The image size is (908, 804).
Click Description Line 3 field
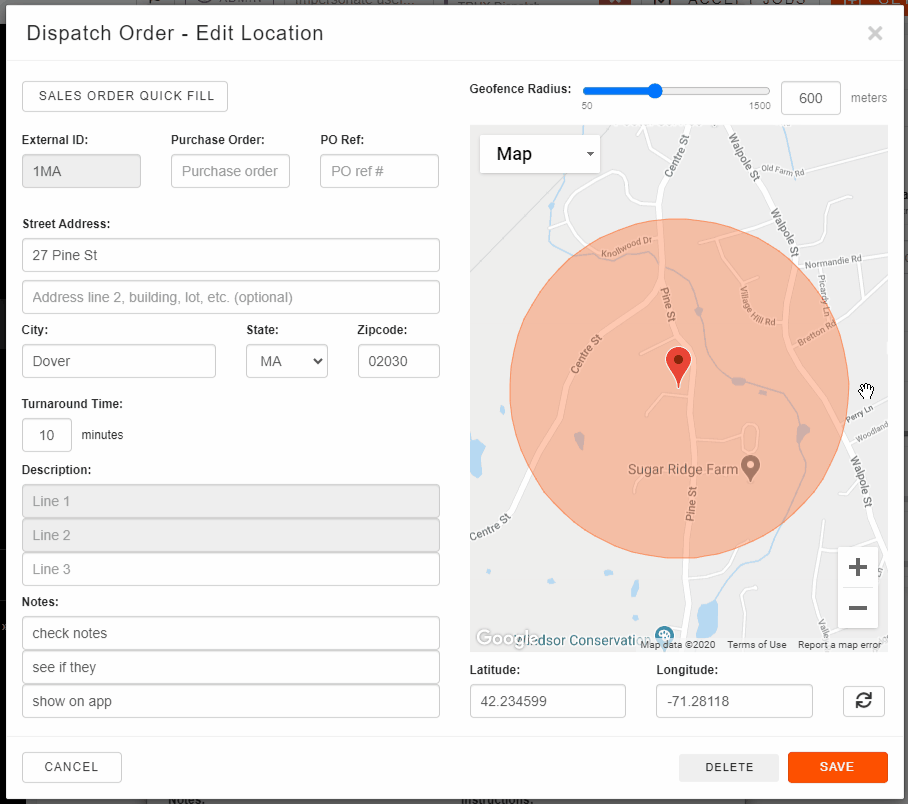pos(230,569)
